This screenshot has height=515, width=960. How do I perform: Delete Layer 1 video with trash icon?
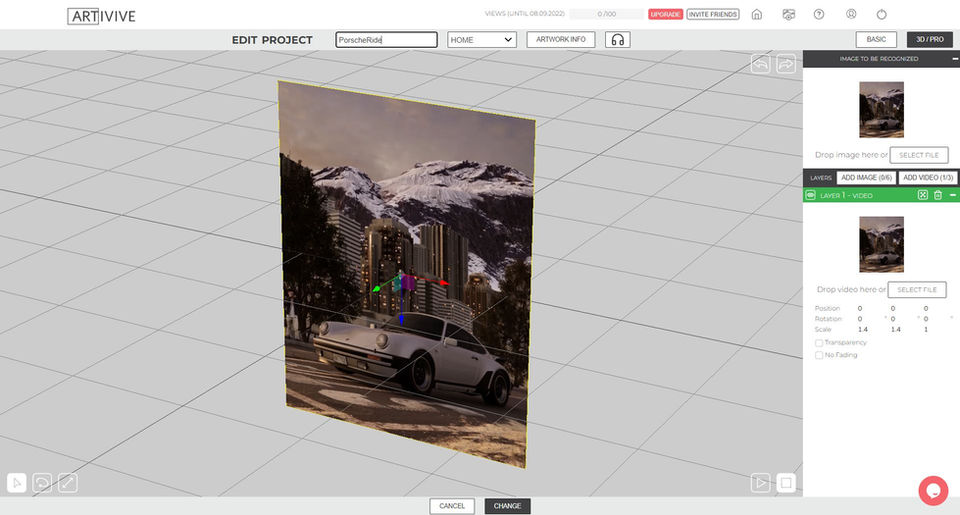[x=937, y=195]
